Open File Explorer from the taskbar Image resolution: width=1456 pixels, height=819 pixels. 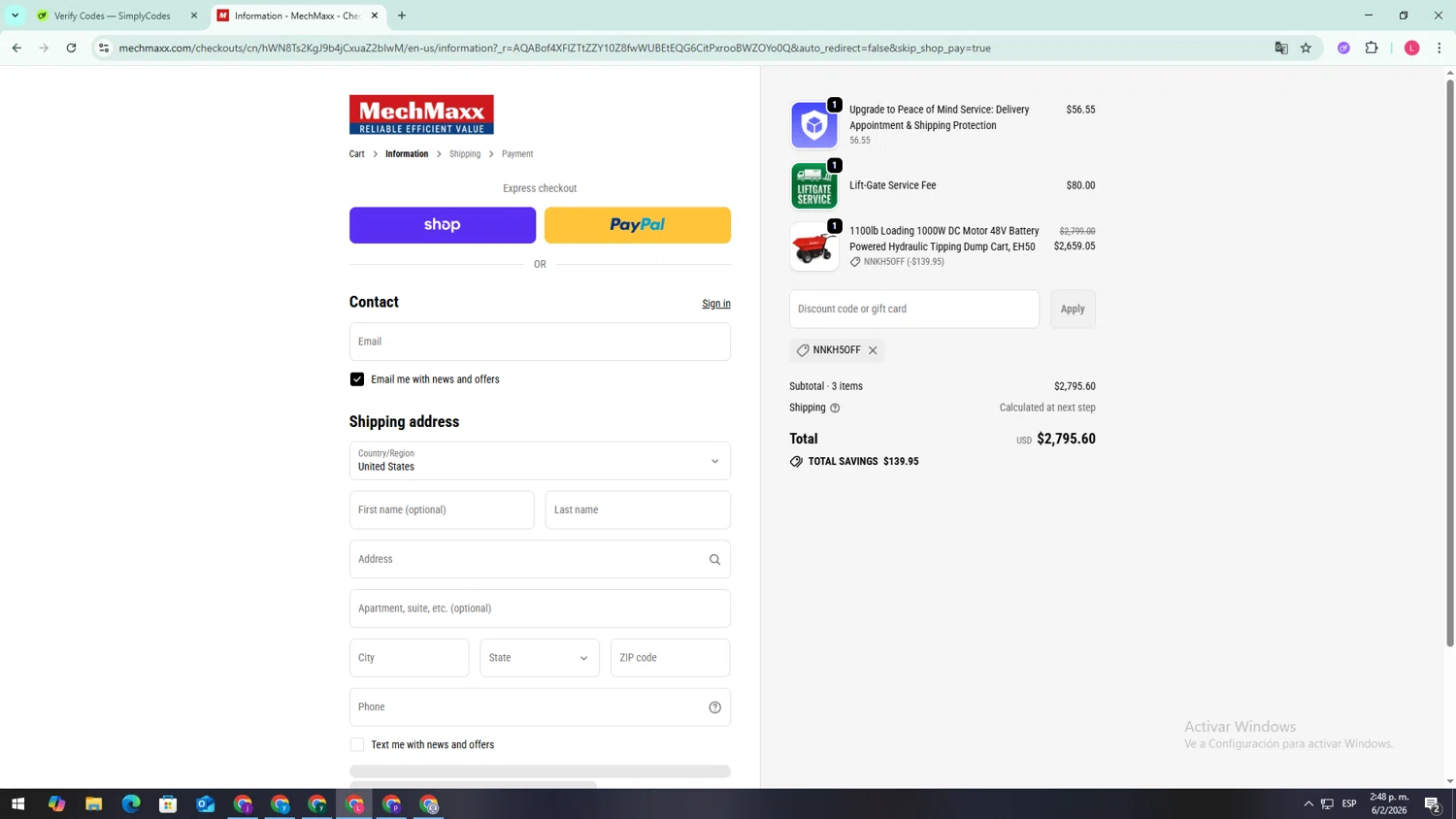pos(93,803)
